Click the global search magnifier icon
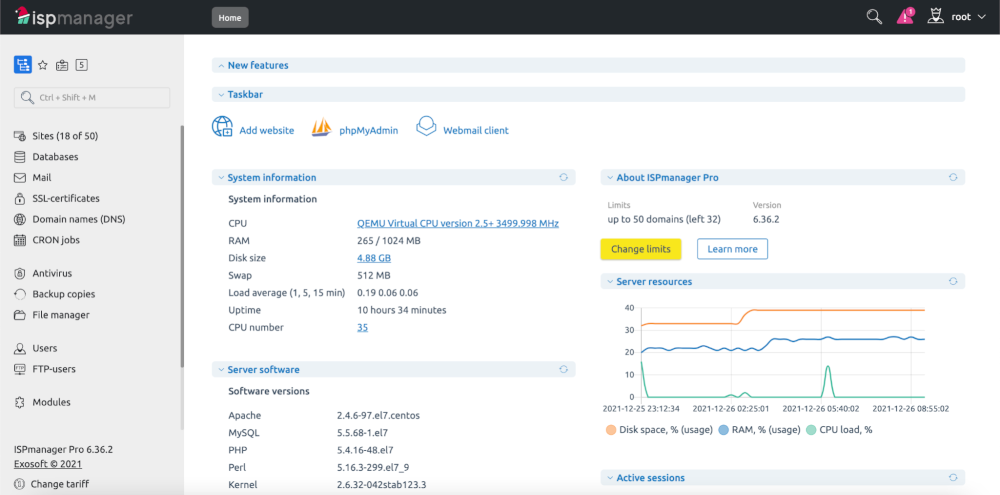Image resolution: width=1000 pixels, height=495 pixels. tap(874, 17)
